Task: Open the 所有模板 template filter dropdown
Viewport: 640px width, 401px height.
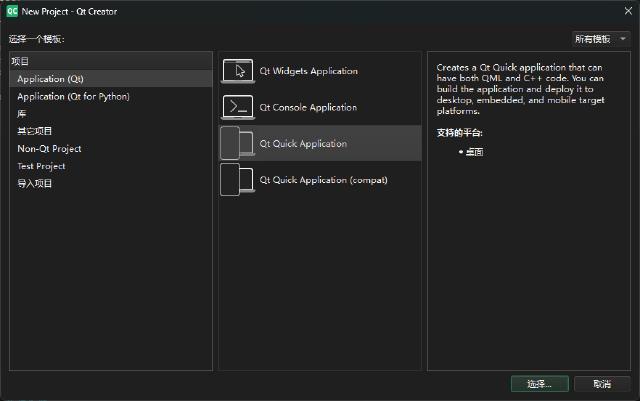Action: pyautogui.click(x=600, y=39)
